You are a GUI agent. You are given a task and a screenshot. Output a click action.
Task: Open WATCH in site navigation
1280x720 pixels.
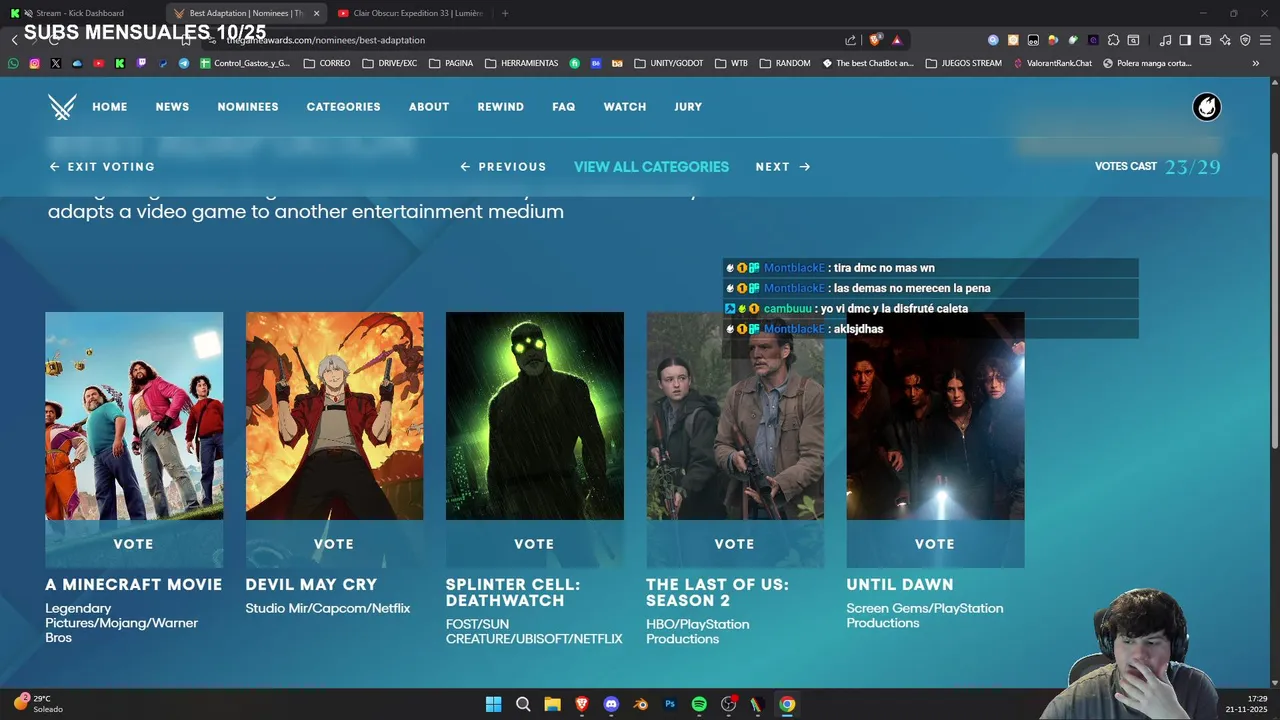coord(625,107)
